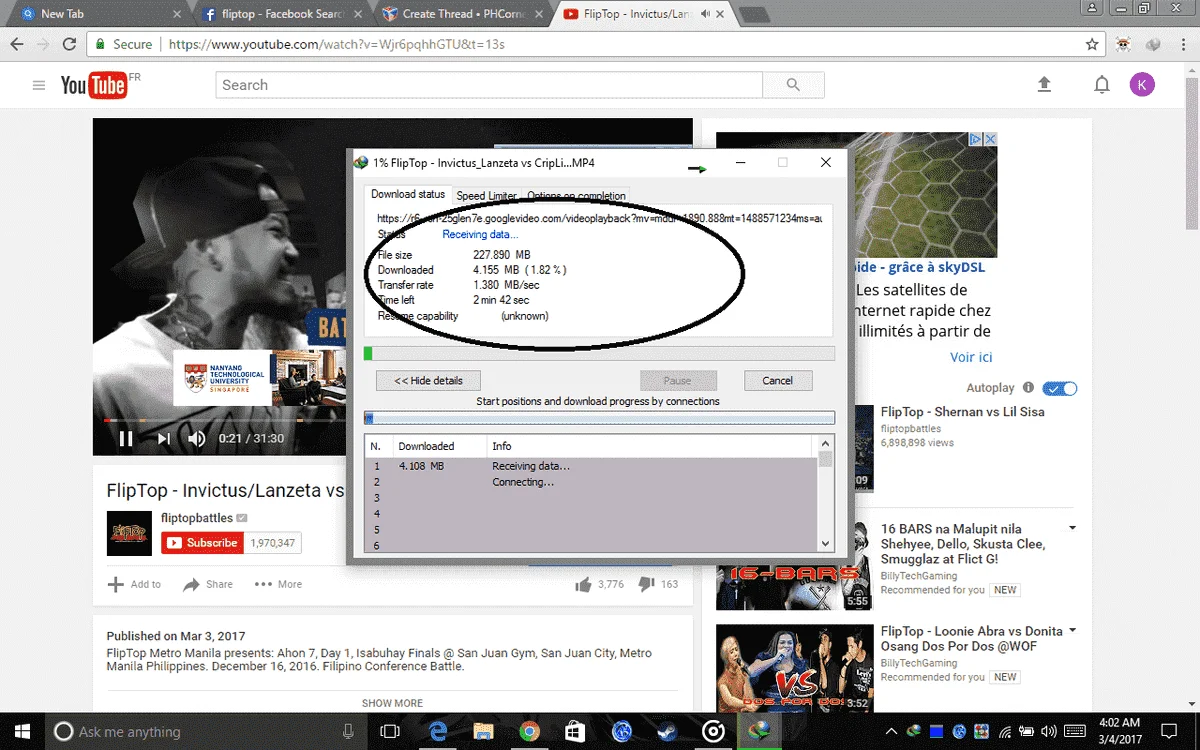Open the 16 BARS video thumbnail
Viewport: 1200px width, 750px height.
pos(794,565)
